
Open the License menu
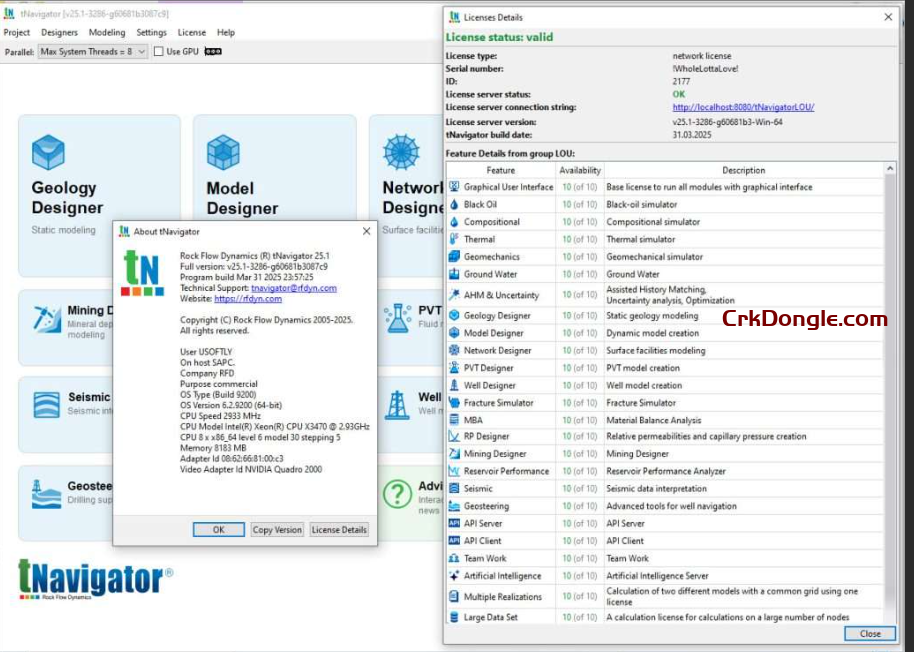pos(190,32)
